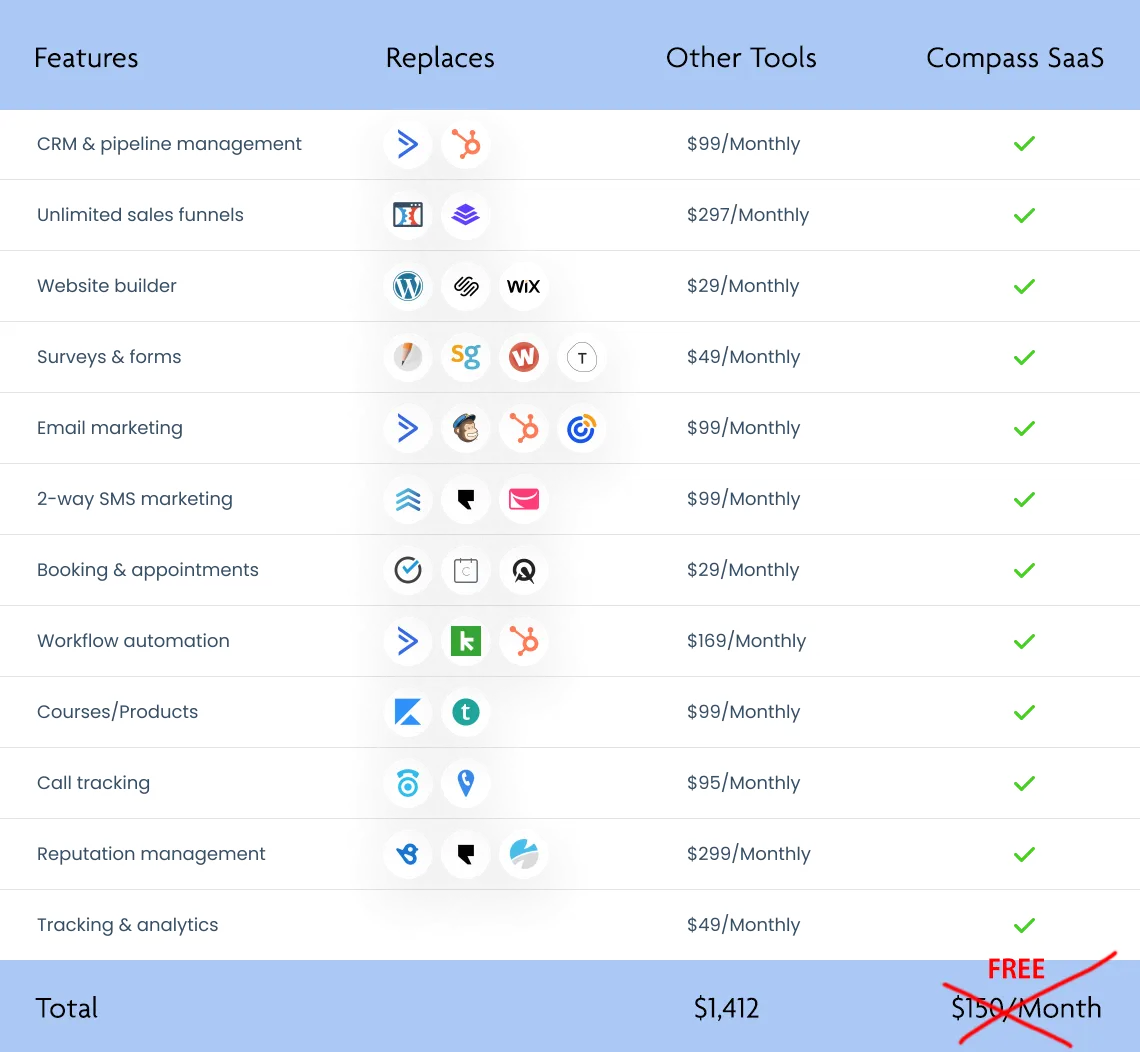
Task: Click the 'Compass SaaS' column header
Action: tap(1015, 58)
